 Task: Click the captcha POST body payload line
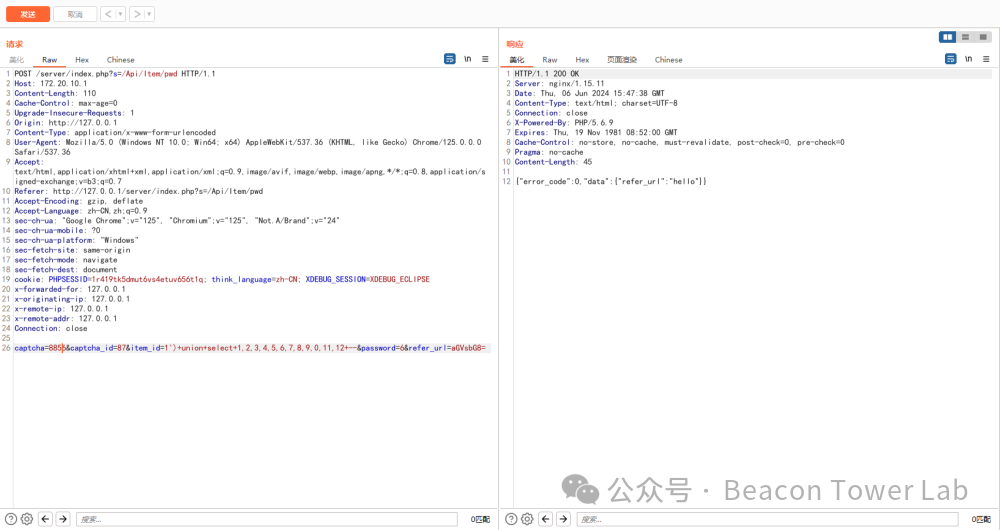[x=250, y=348]
